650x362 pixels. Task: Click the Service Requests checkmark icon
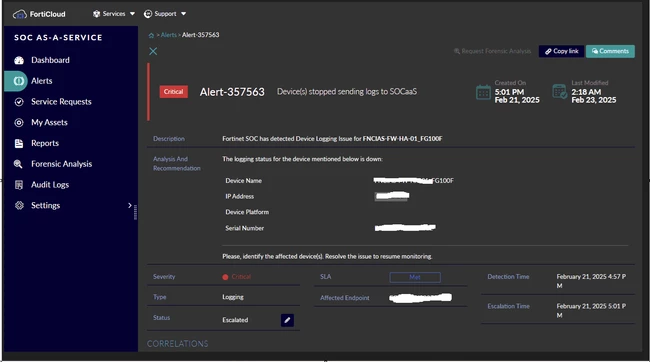click(x=19, y=102)
